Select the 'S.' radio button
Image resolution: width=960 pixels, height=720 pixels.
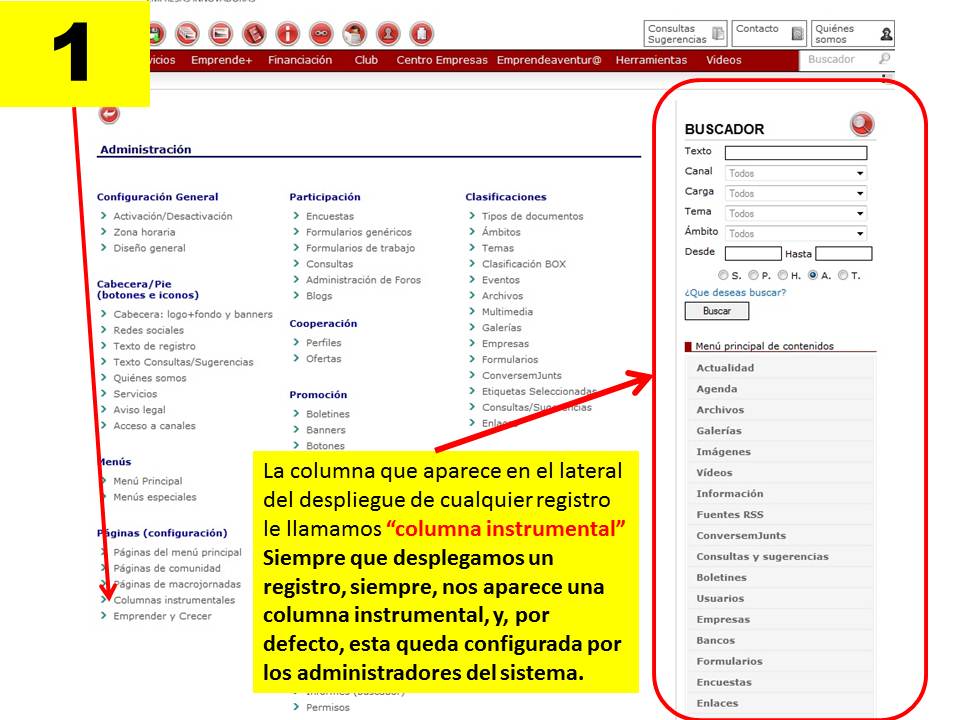pos(723,275)
